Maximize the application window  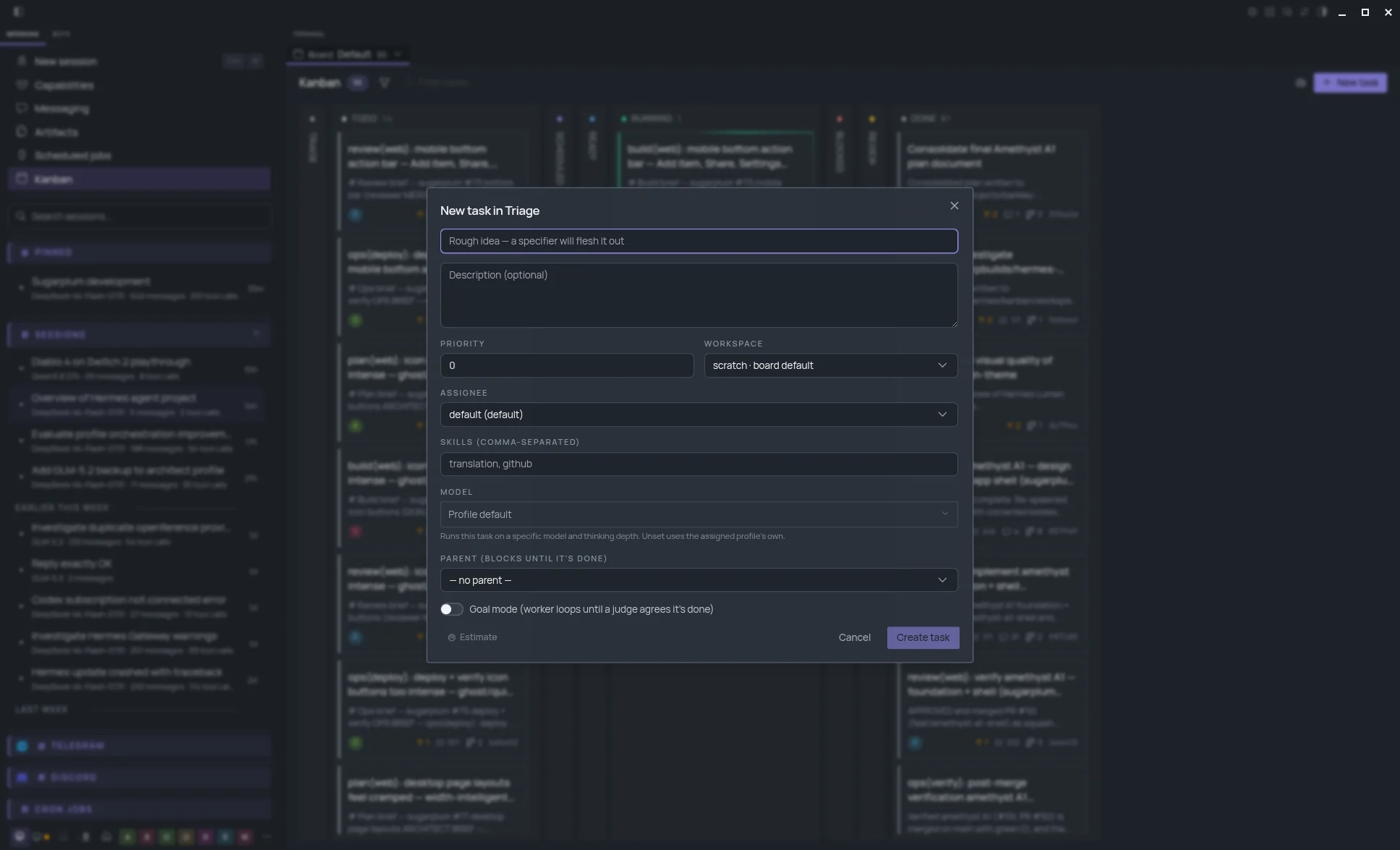1365,12
